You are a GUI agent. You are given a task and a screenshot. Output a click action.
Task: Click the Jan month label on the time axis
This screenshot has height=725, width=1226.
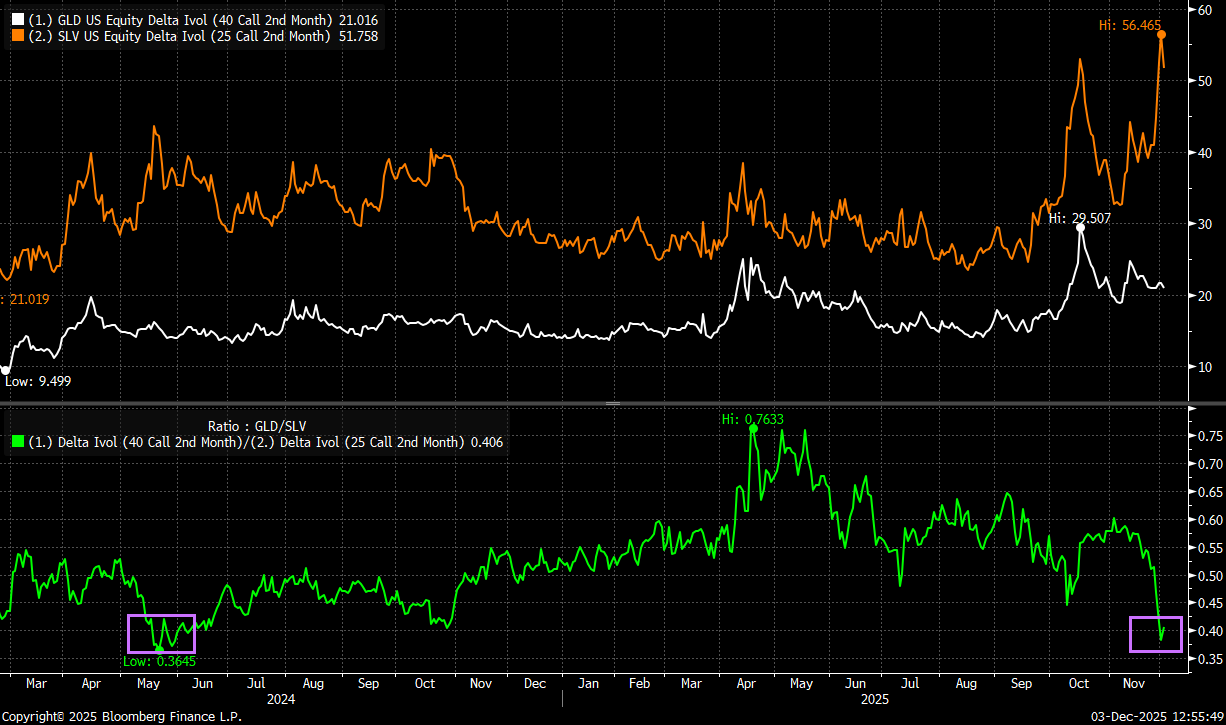[x=588, y=684]
